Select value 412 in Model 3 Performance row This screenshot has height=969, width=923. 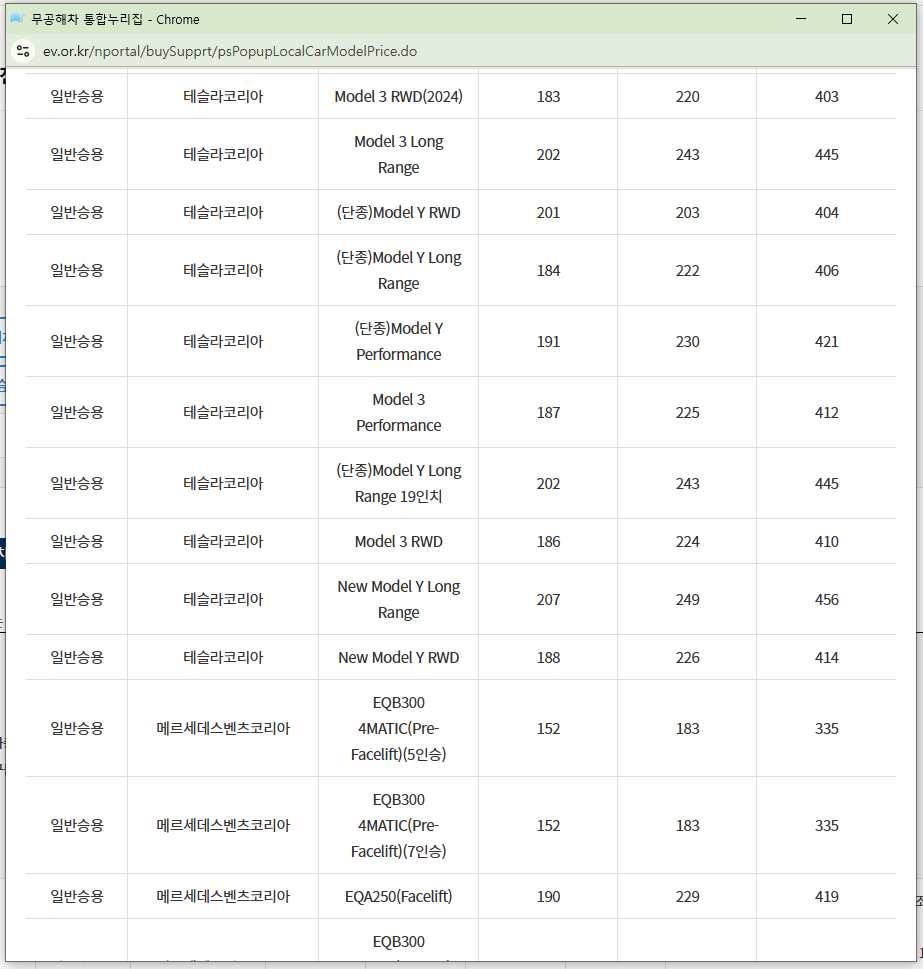[827, 413]
